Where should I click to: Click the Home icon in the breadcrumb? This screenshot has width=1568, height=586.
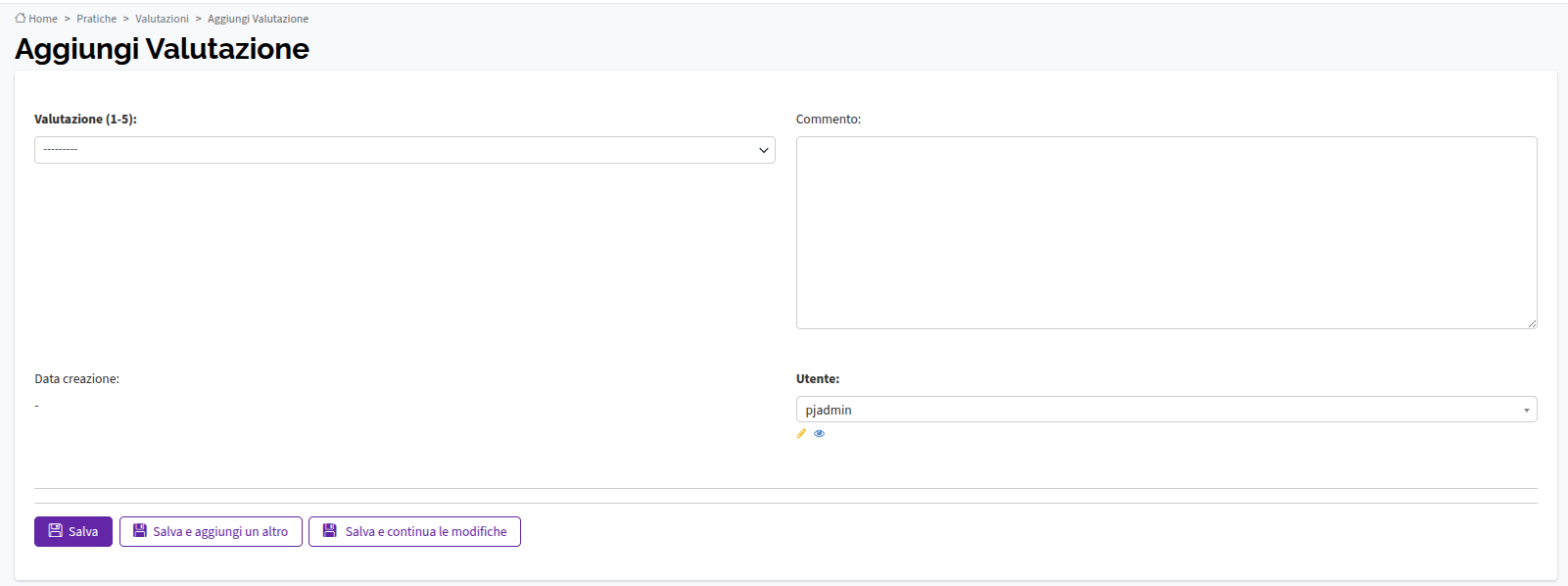21,18
